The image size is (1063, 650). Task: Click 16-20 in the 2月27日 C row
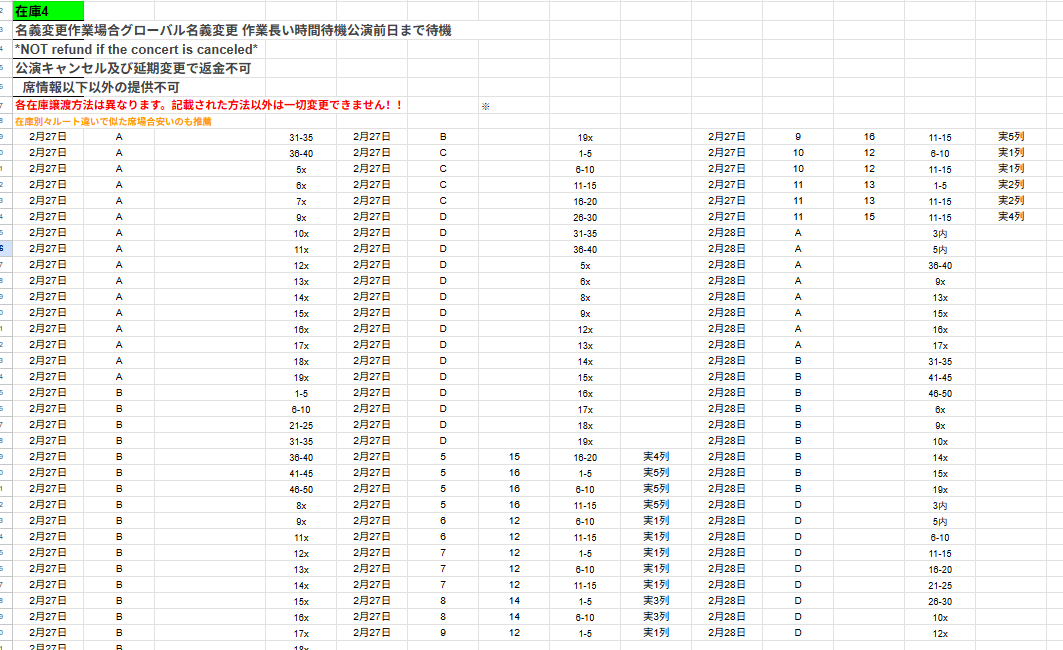pos(585,202)
